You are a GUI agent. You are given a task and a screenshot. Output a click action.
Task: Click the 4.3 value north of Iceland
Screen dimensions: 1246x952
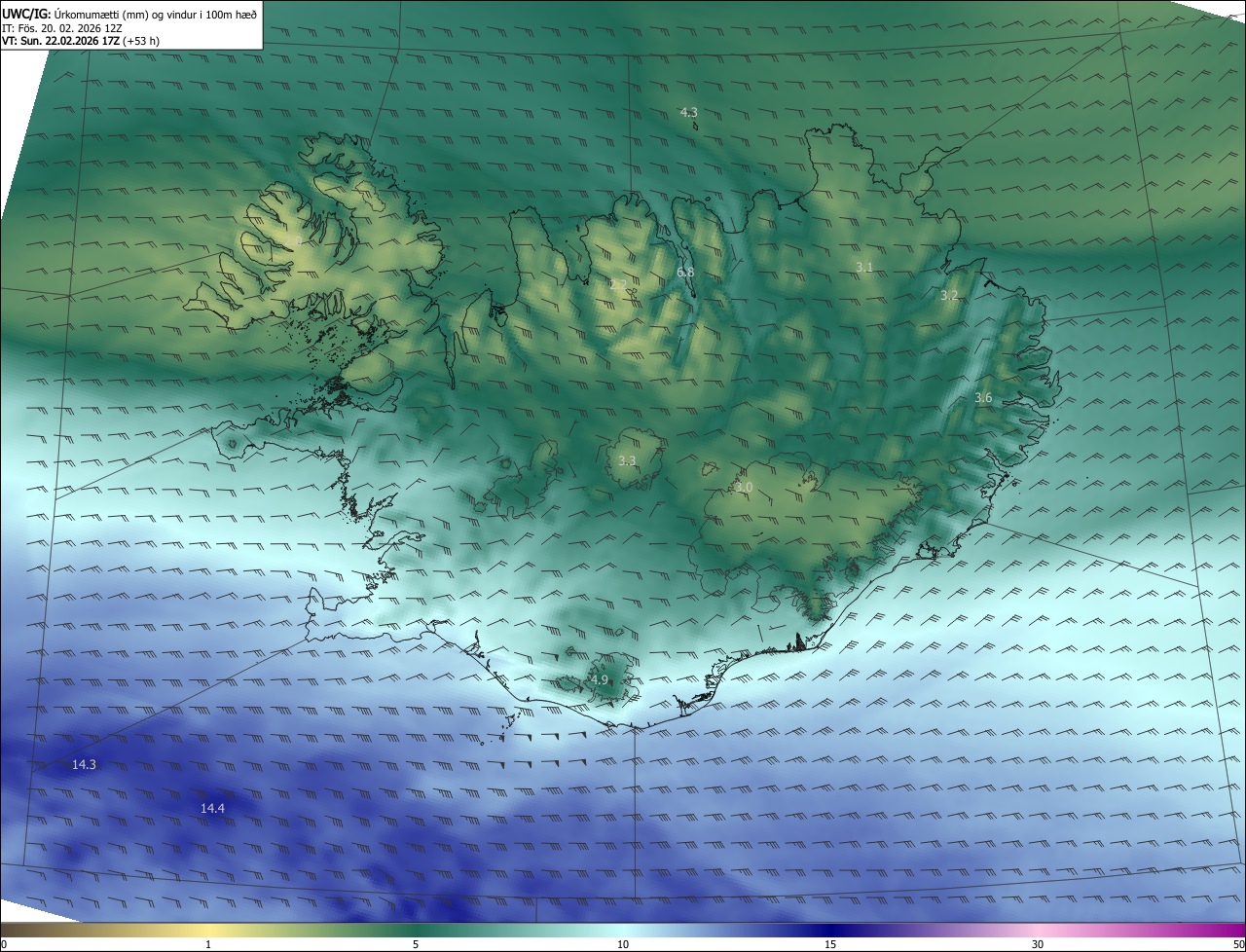pos(688,113)
